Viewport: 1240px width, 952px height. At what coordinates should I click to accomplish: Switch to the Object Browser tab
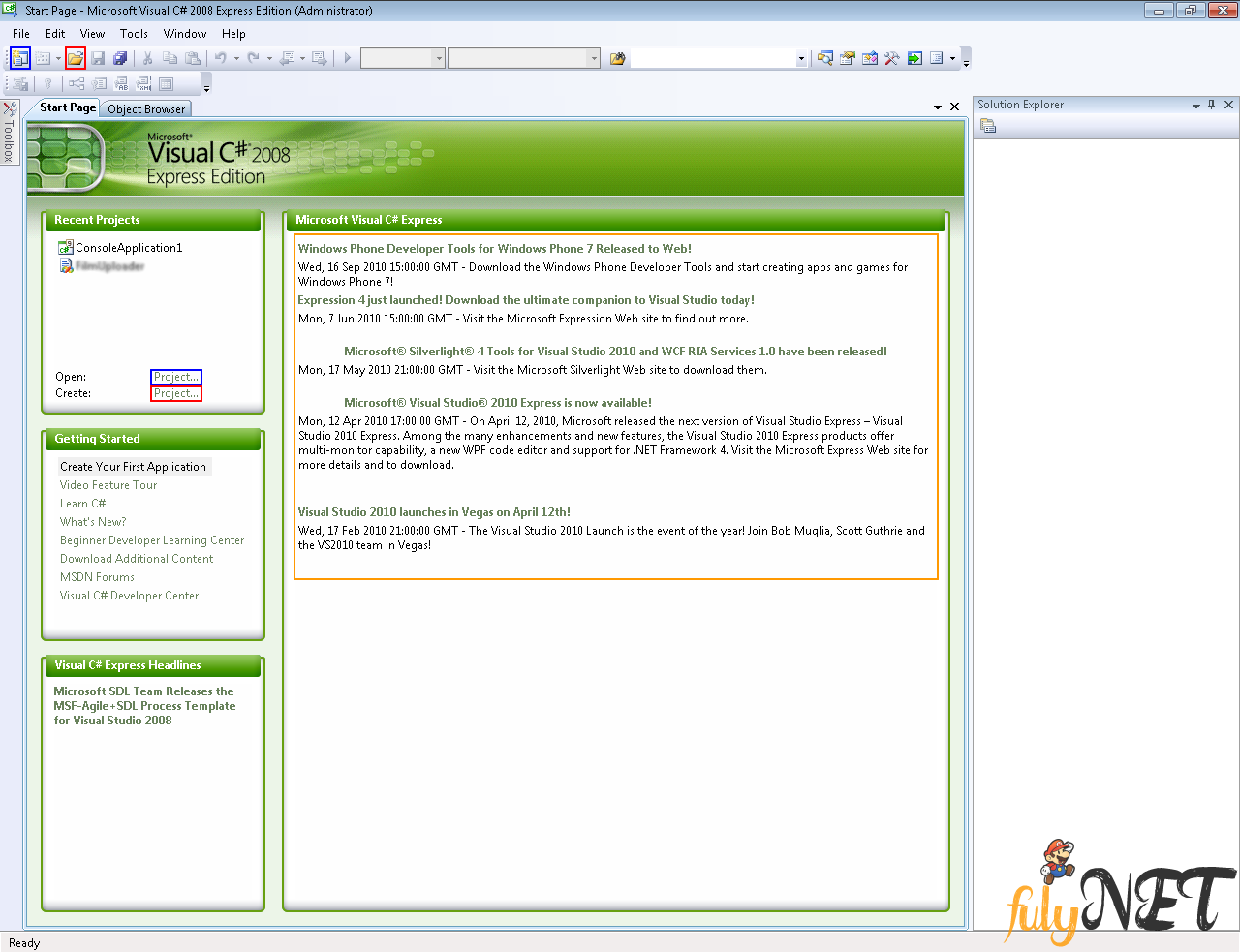pyautogui.click(x=146, y=109)
